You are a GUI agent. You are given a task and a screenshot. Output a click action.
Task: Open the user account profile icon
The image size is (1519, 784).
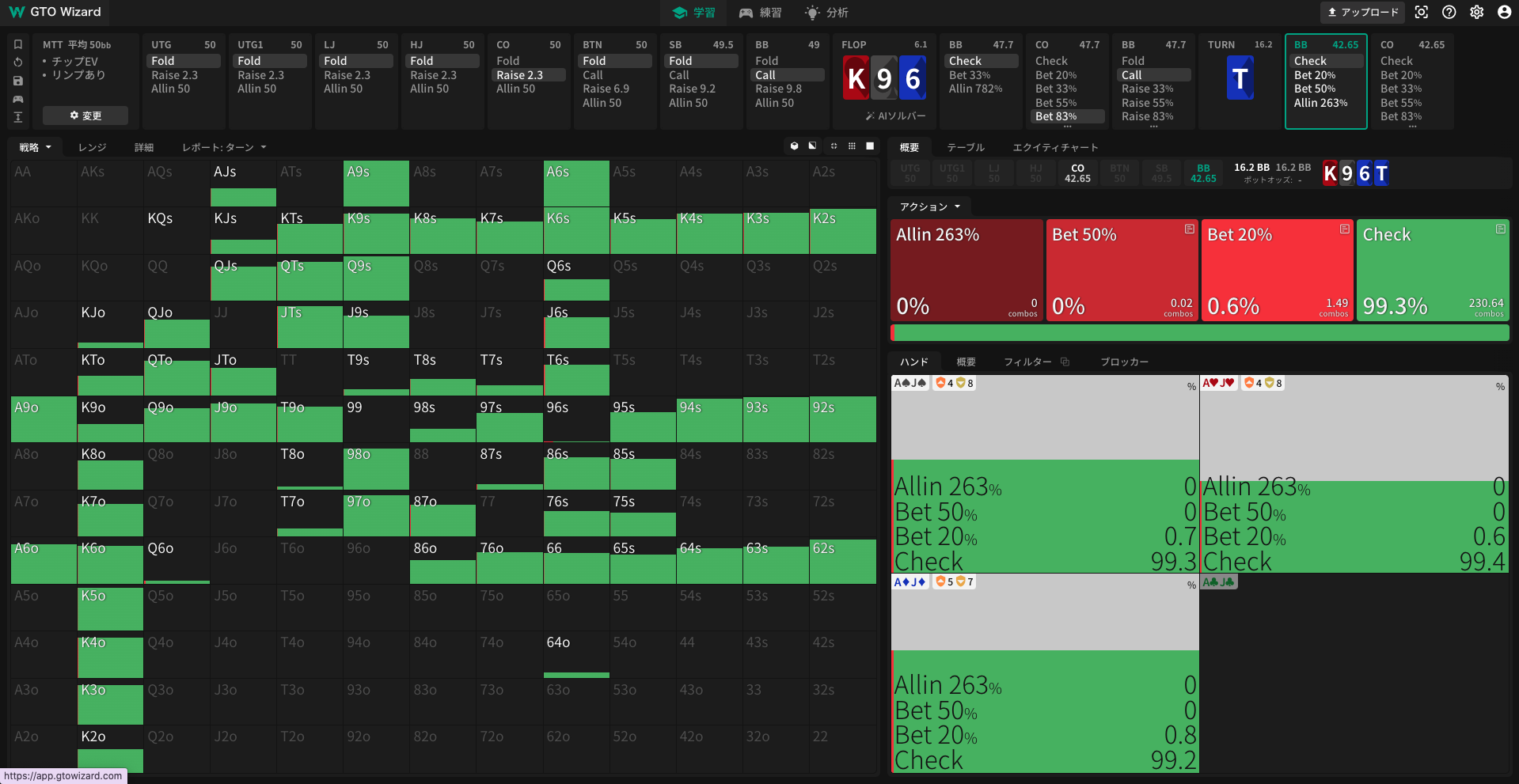[x=1505, y=12]
